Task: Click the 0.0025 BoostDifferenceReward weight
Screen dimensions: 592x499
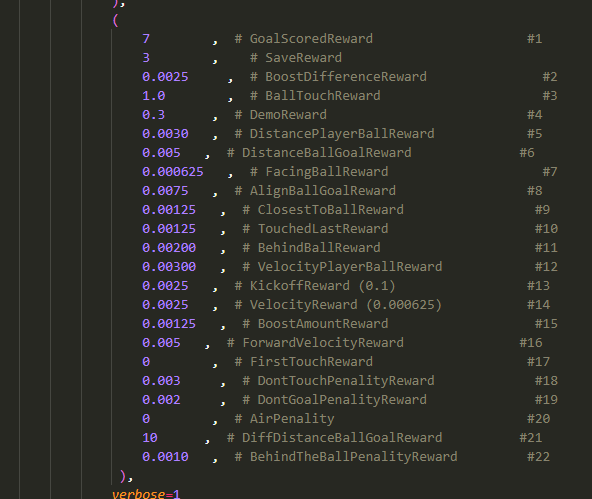Action: tap(165, 77)
